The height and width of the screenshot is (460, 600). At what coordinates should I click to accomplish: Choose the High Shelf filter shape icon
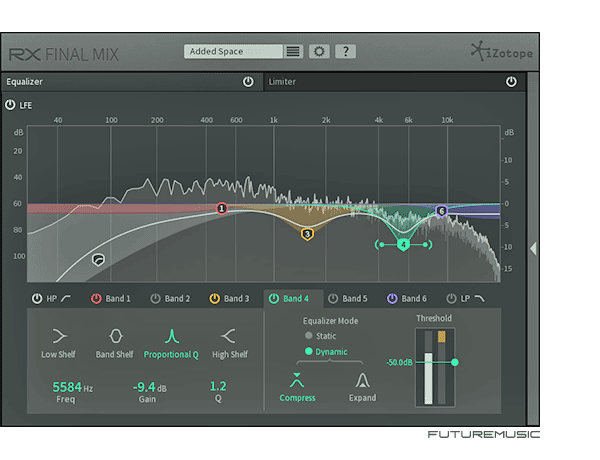[x=228, y=336]
